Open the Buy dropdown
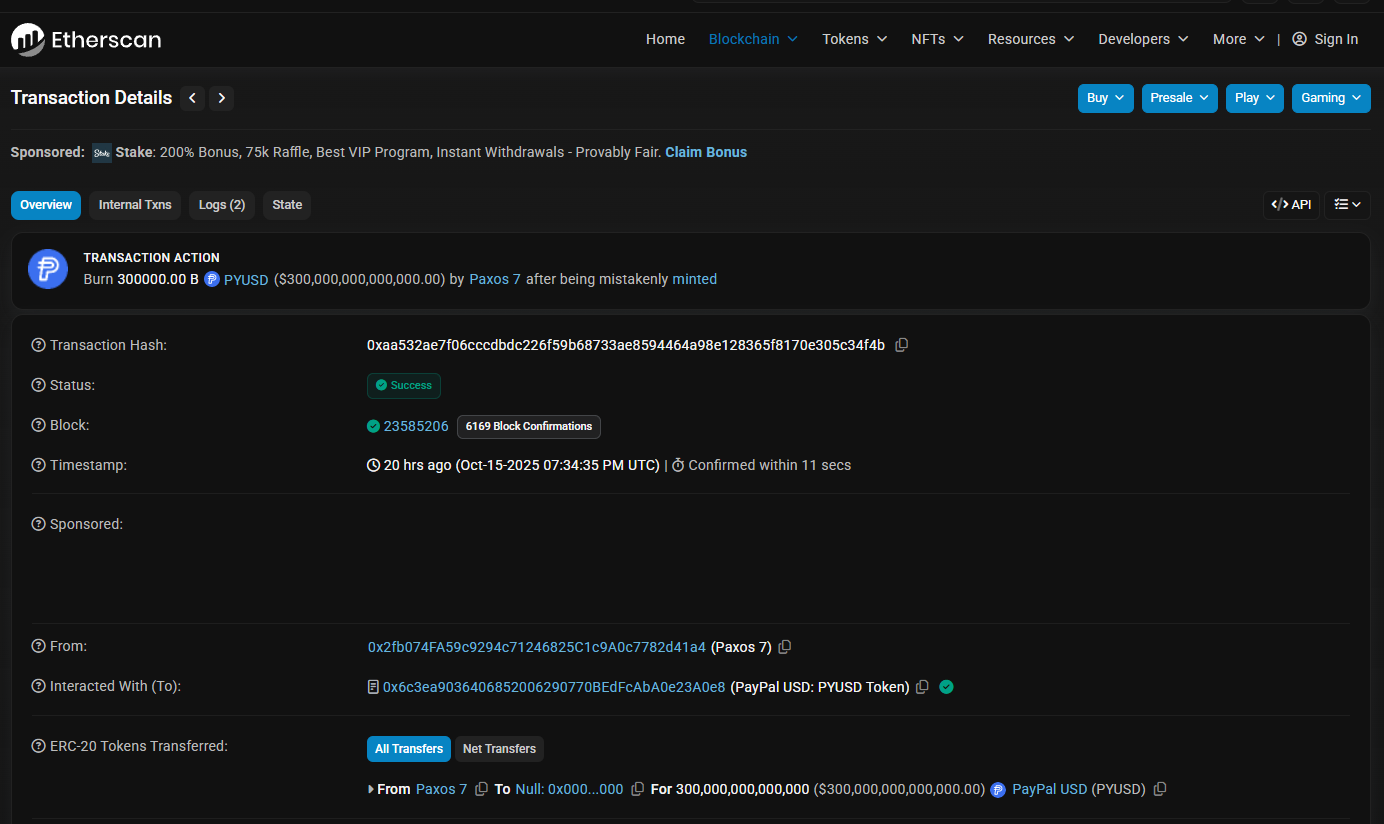 [1106, 98]
